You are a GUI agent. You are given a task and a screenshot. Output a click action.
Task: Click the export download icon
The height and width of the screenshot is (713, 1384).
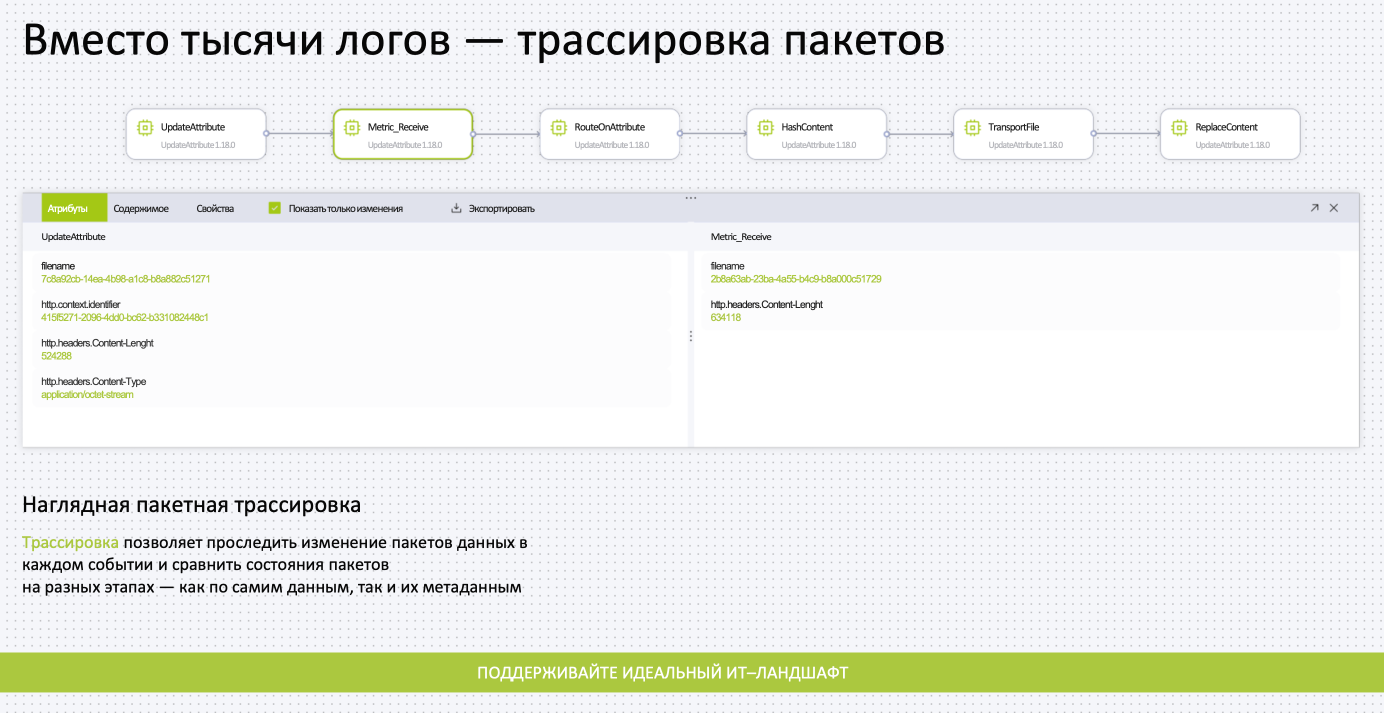(x=456, y=208)
